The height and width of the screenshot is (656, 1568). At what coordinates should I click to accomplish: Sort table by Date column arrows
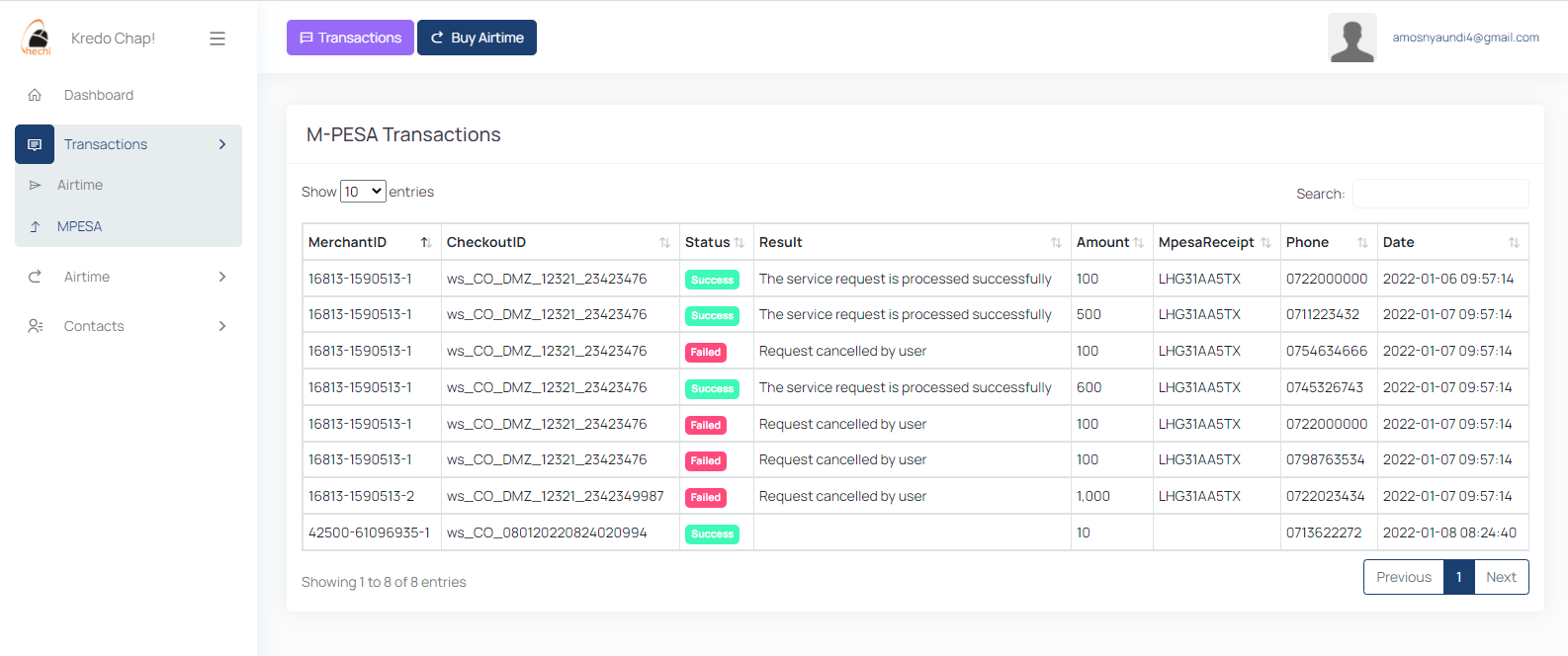(x=1514, y=242)
